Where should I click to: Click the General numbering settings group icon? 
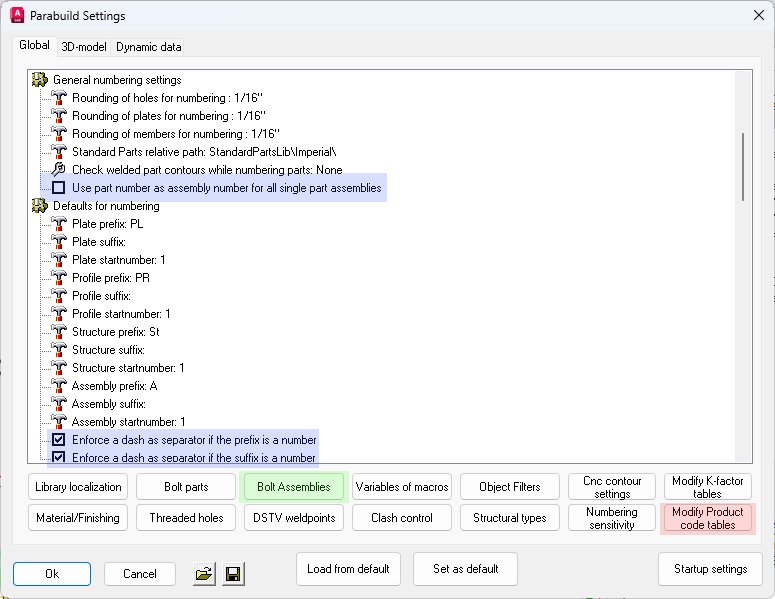pyautogui.click(x=40, y=80)
